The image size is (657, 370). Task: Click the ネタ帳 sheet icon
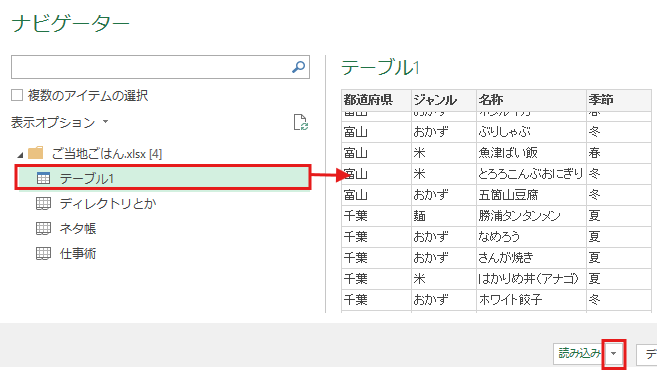pyautogui.click(x=43, y=228)
